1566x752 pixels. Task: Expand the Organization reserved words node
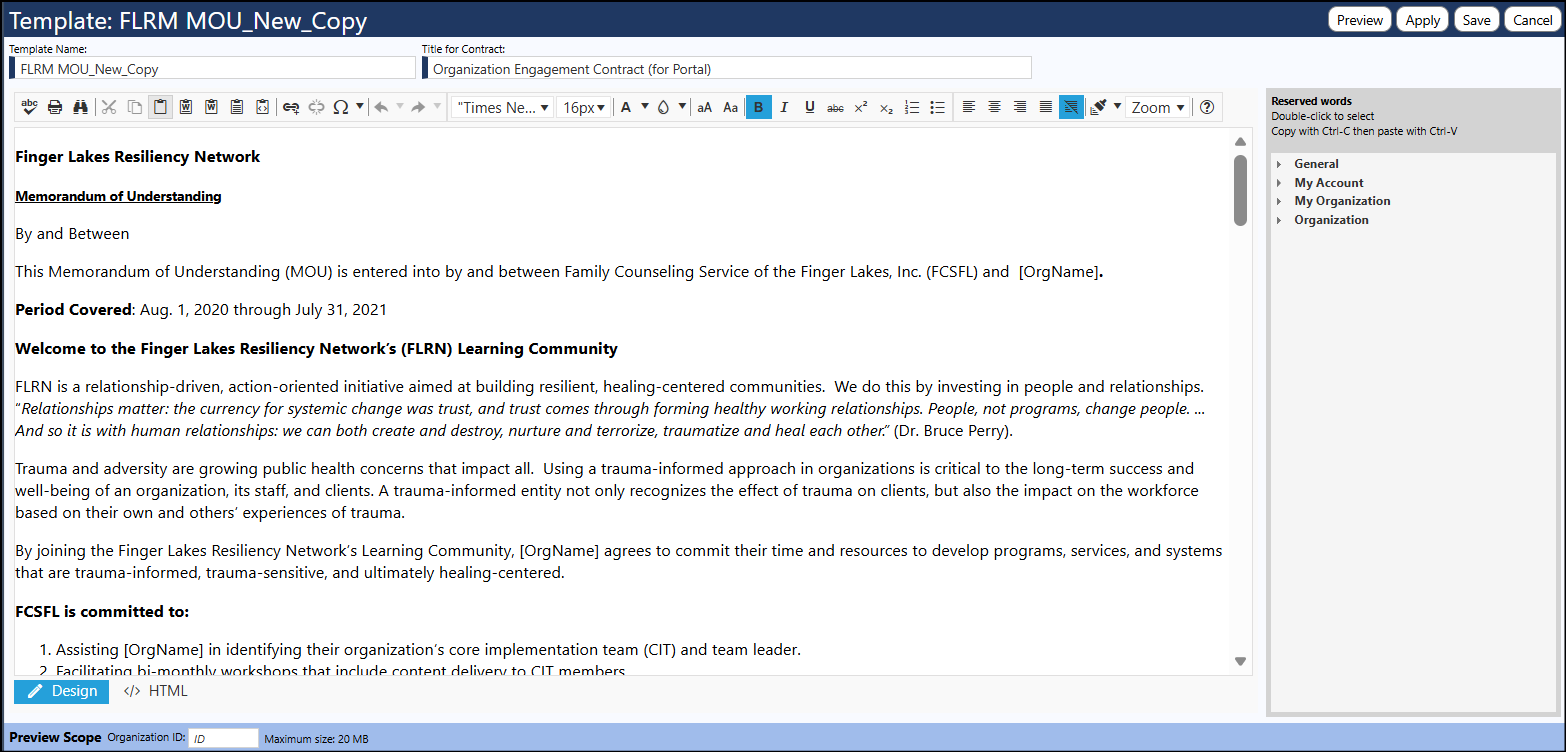click(1279, 220)
